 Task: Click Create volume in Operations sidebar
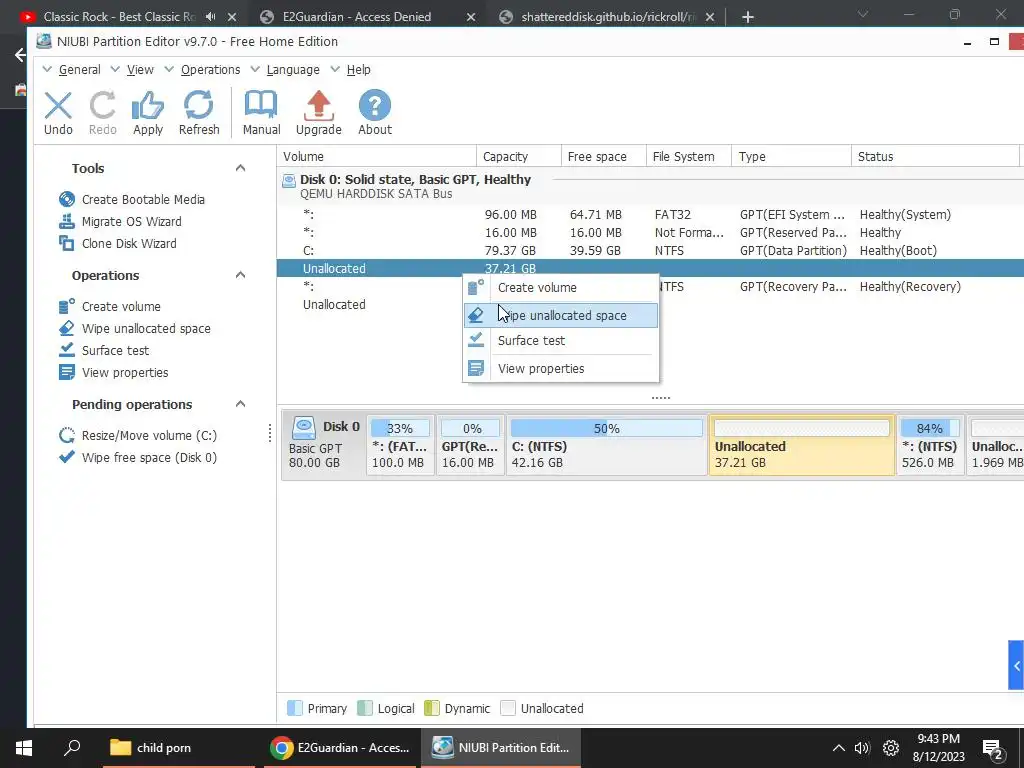(110, 306)
